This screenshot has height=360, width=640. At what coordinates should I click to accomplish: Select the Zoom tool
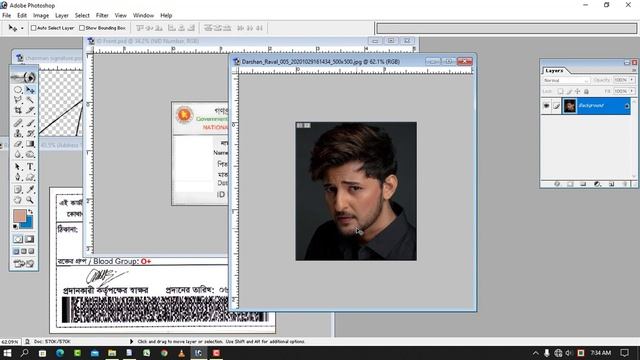pyautogui.click(x=30, y=200)
